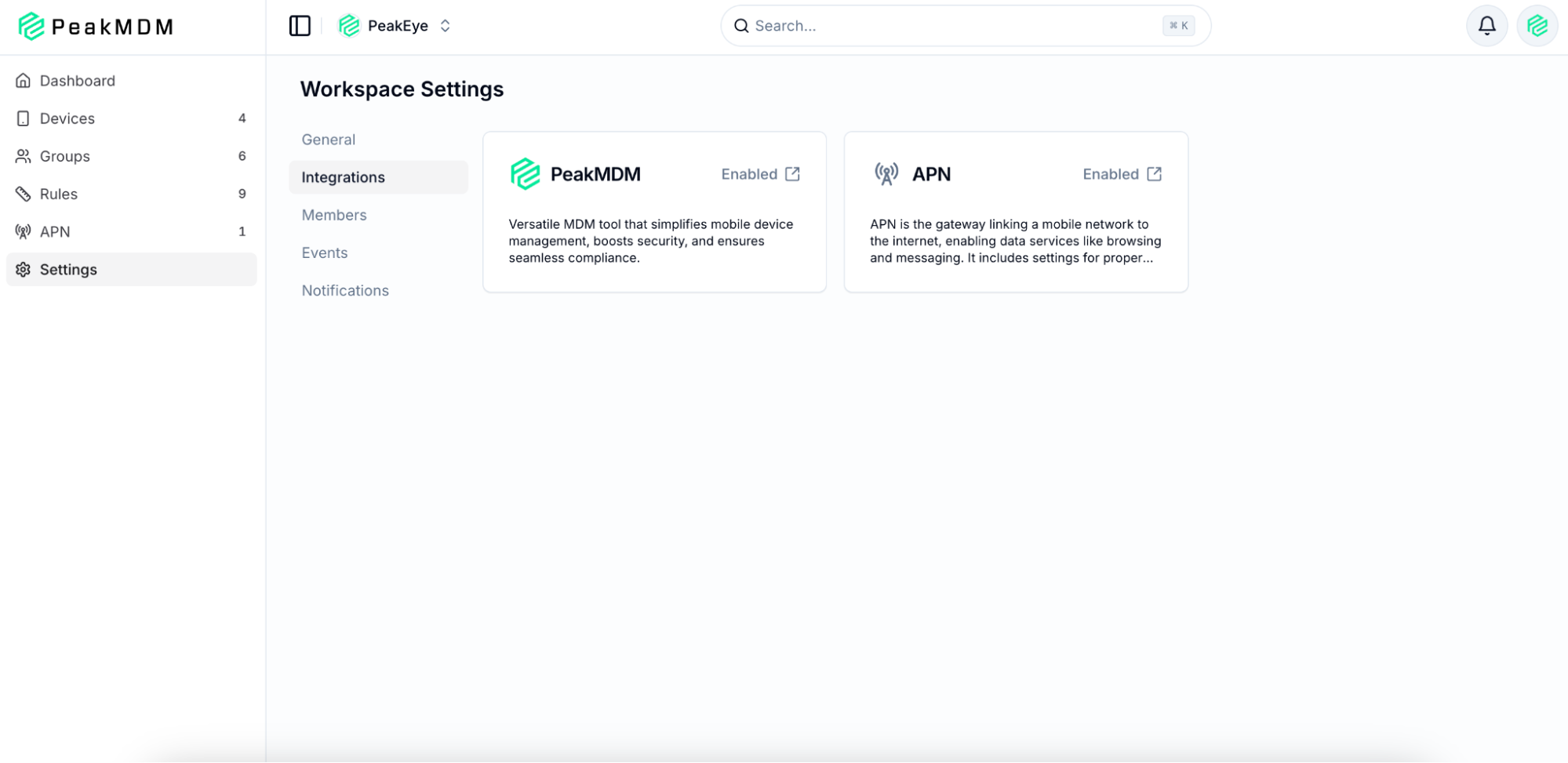Click the workspace switcher chevron arrows
Screen dimensions: 1568x763
click(x=446, y=26)
